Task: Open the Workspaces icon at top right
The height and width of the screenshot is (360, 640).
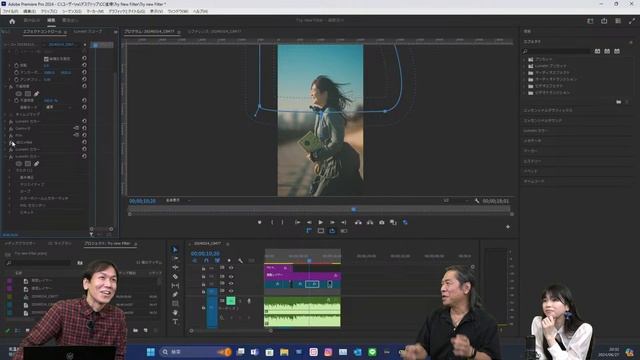Action: coord(590,21)
